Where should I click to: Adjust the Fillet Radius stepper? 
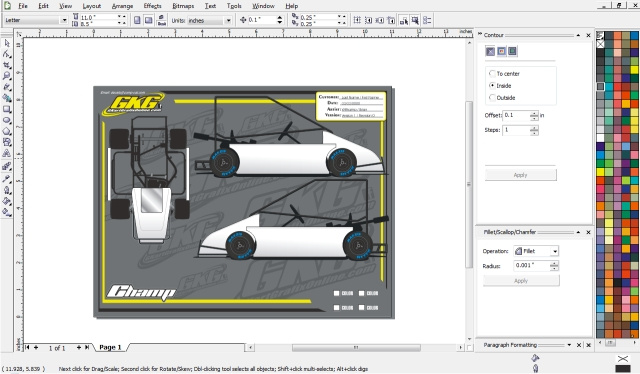554,266
